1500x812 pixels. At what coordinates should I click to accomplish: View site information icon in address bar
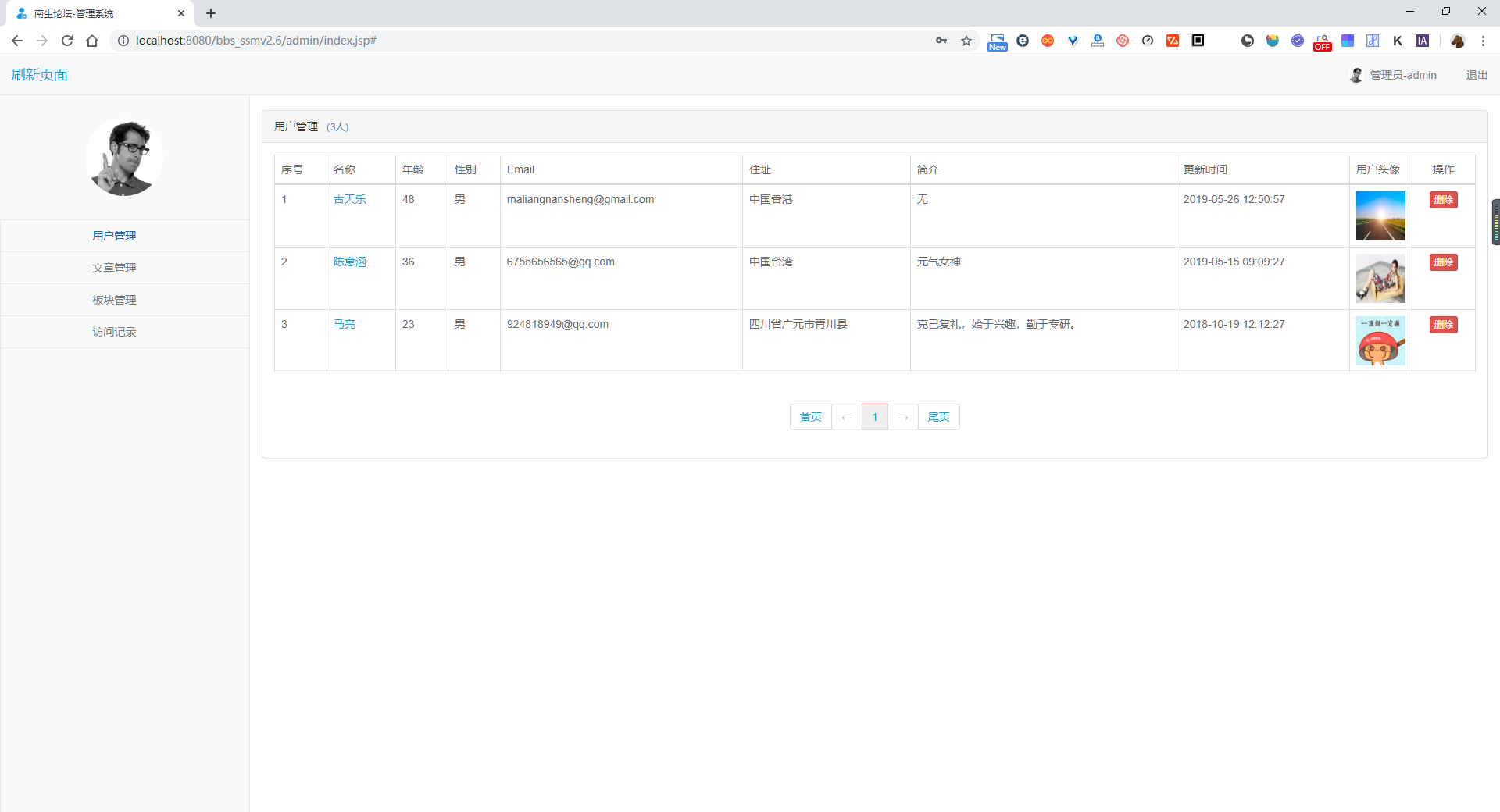tap(123, 41)
